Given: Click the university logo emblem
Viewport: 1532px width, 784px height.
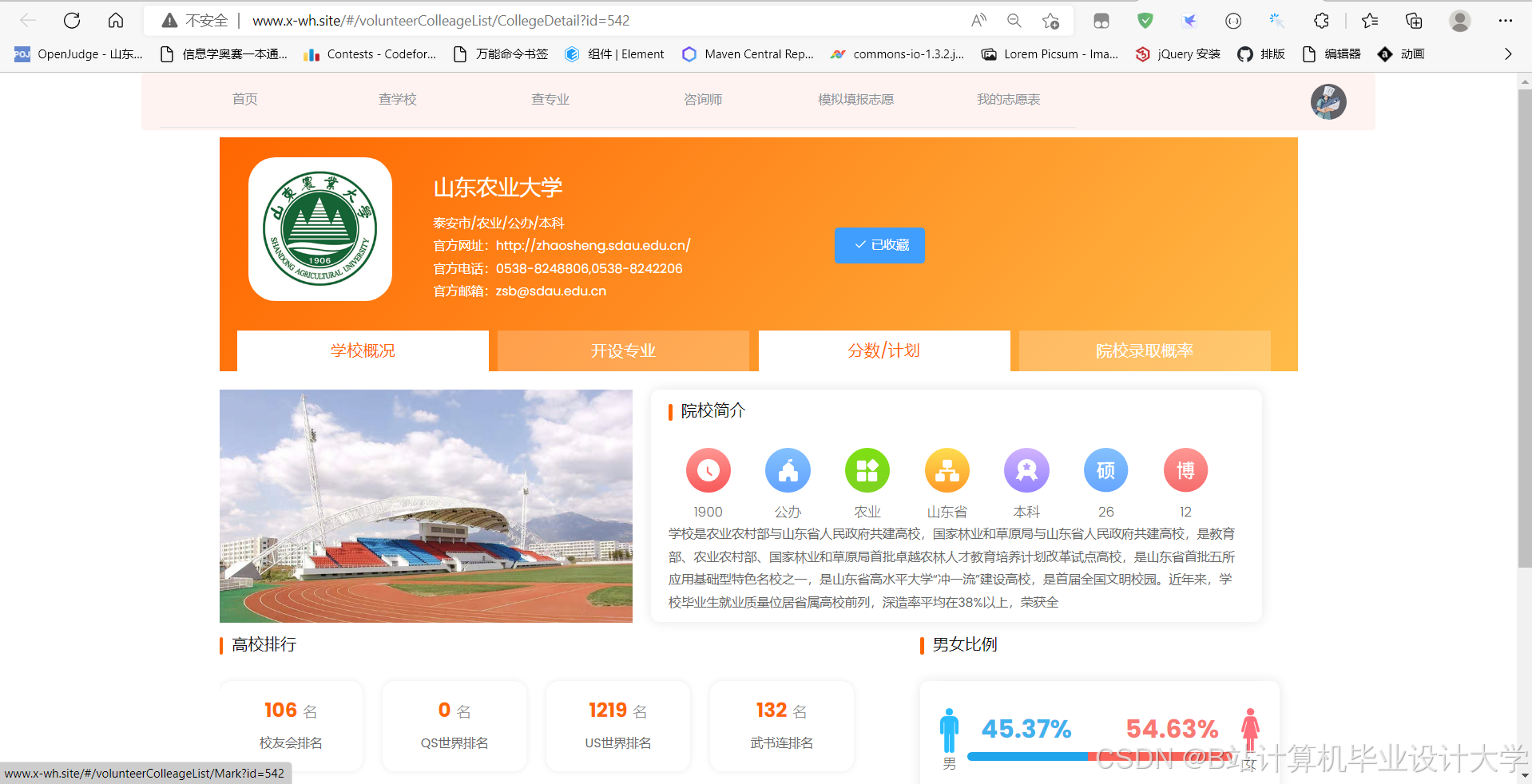Looking at the screenshot, I should pos(320,229).
